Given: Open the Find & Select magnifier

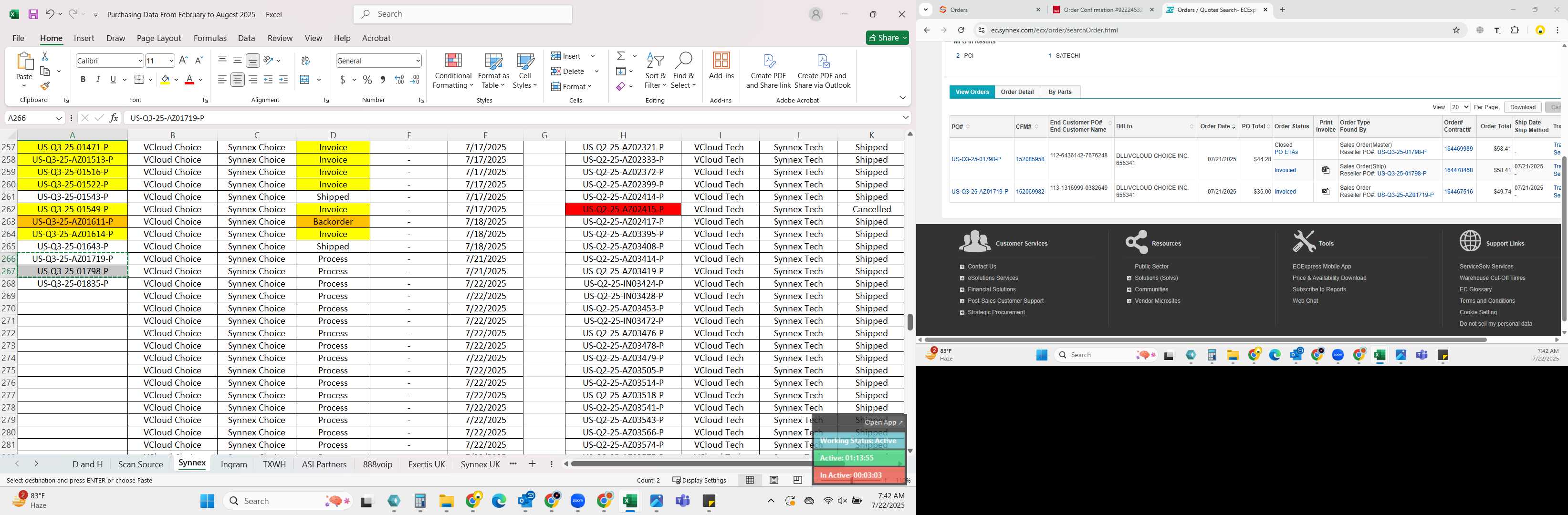Looking at the screenshot, I should pyautogui.click(x=684, y=71).
